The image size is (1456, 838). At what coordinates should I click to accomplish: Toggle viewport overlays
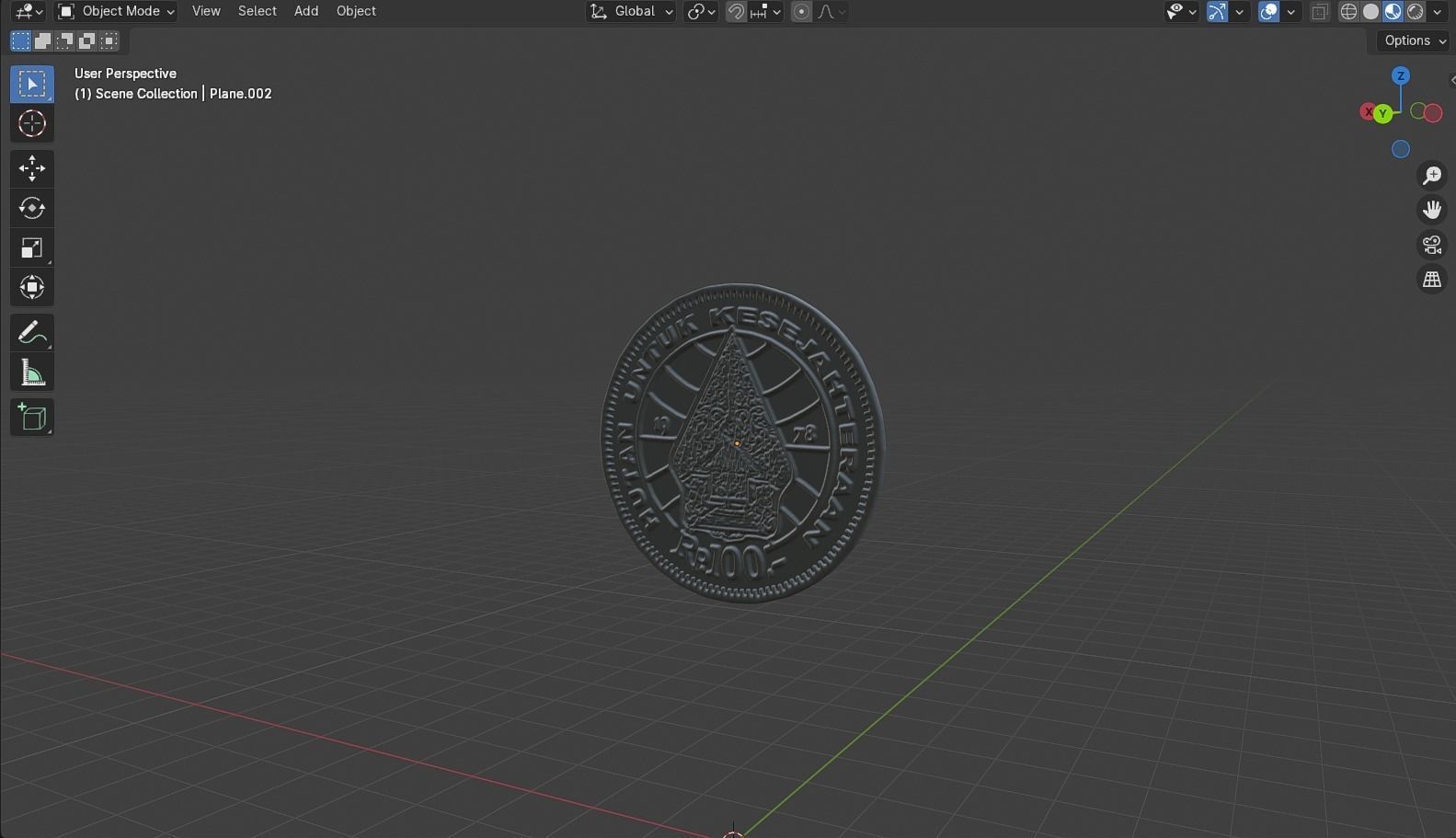coord(1268,11)
